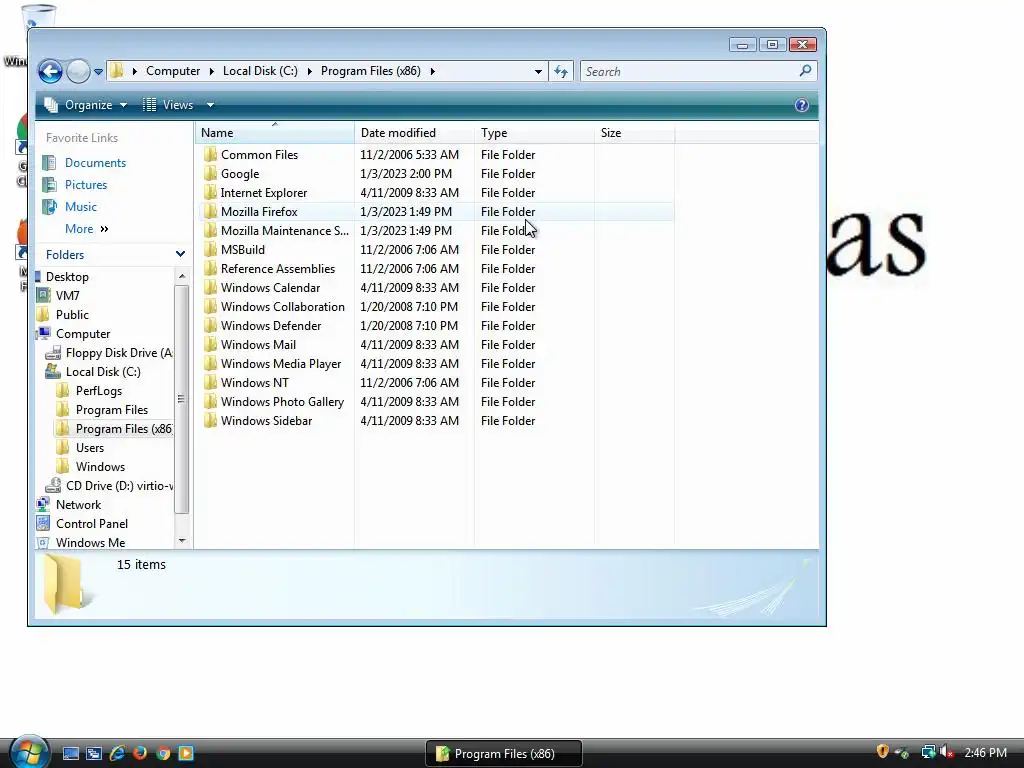
Task: Select Users in the folder tree
Action: pos(89,448)
